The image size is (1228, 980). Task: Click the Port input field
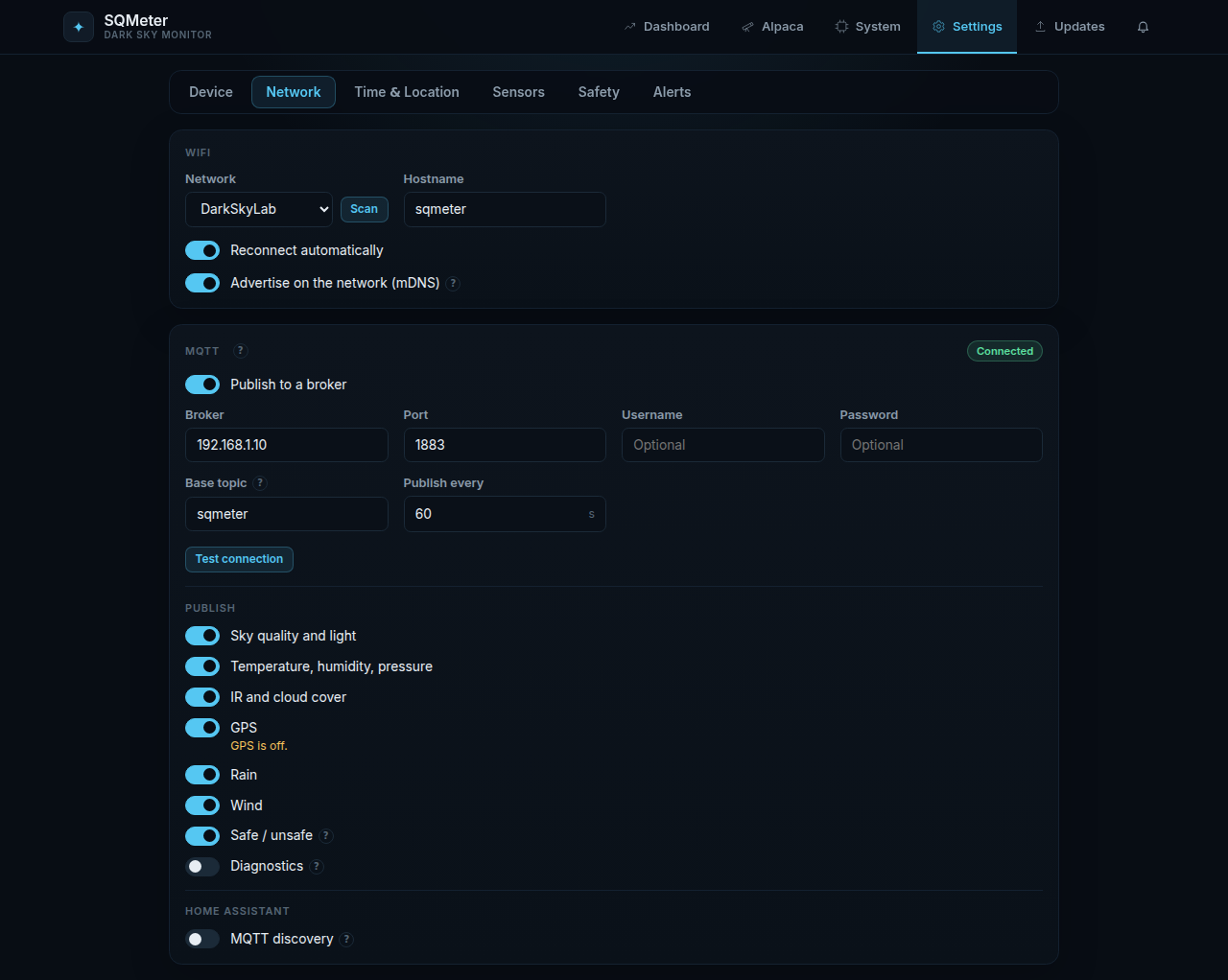(x=505, y=445)
